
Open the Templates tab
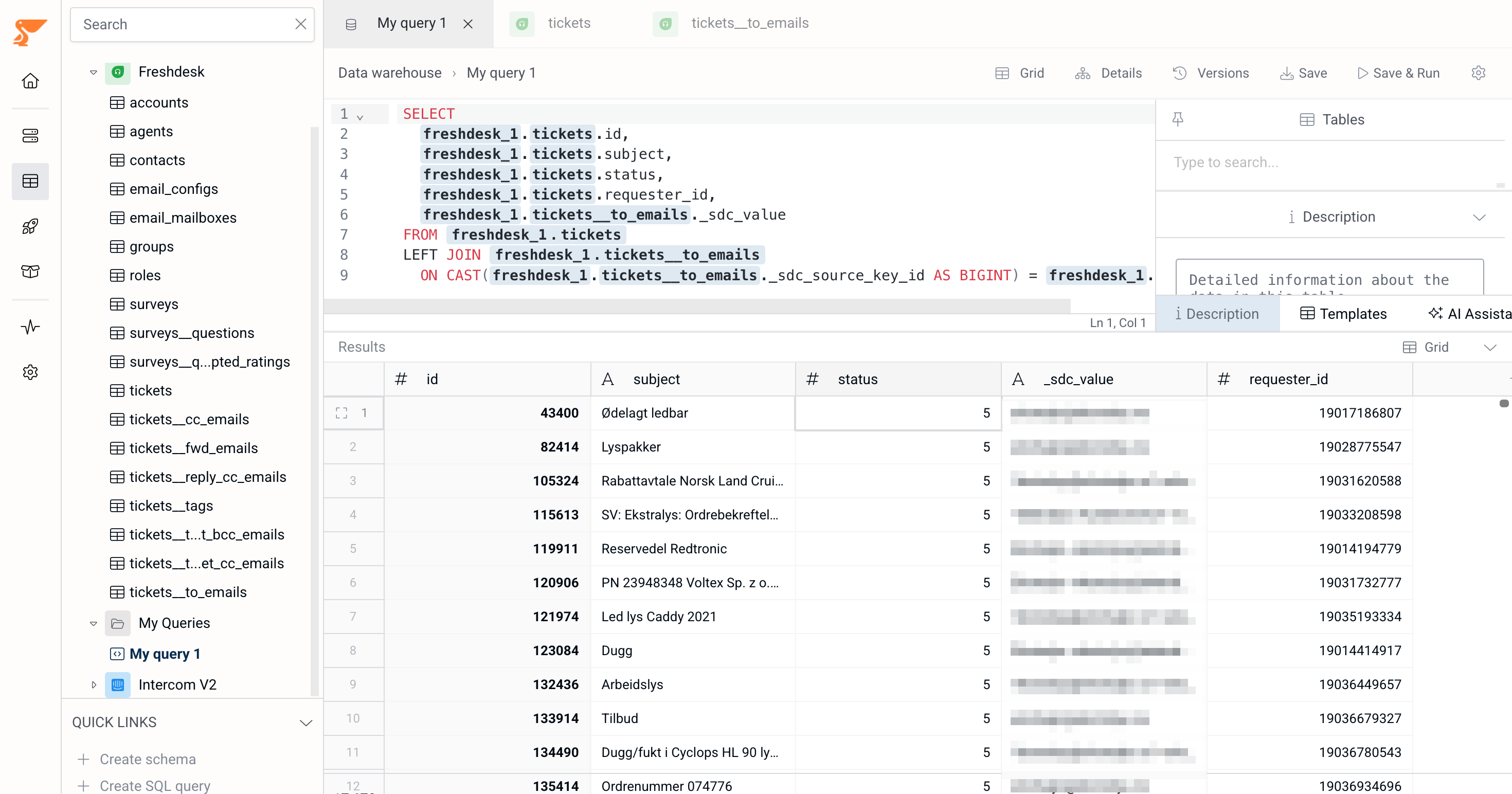[1343, 314]
